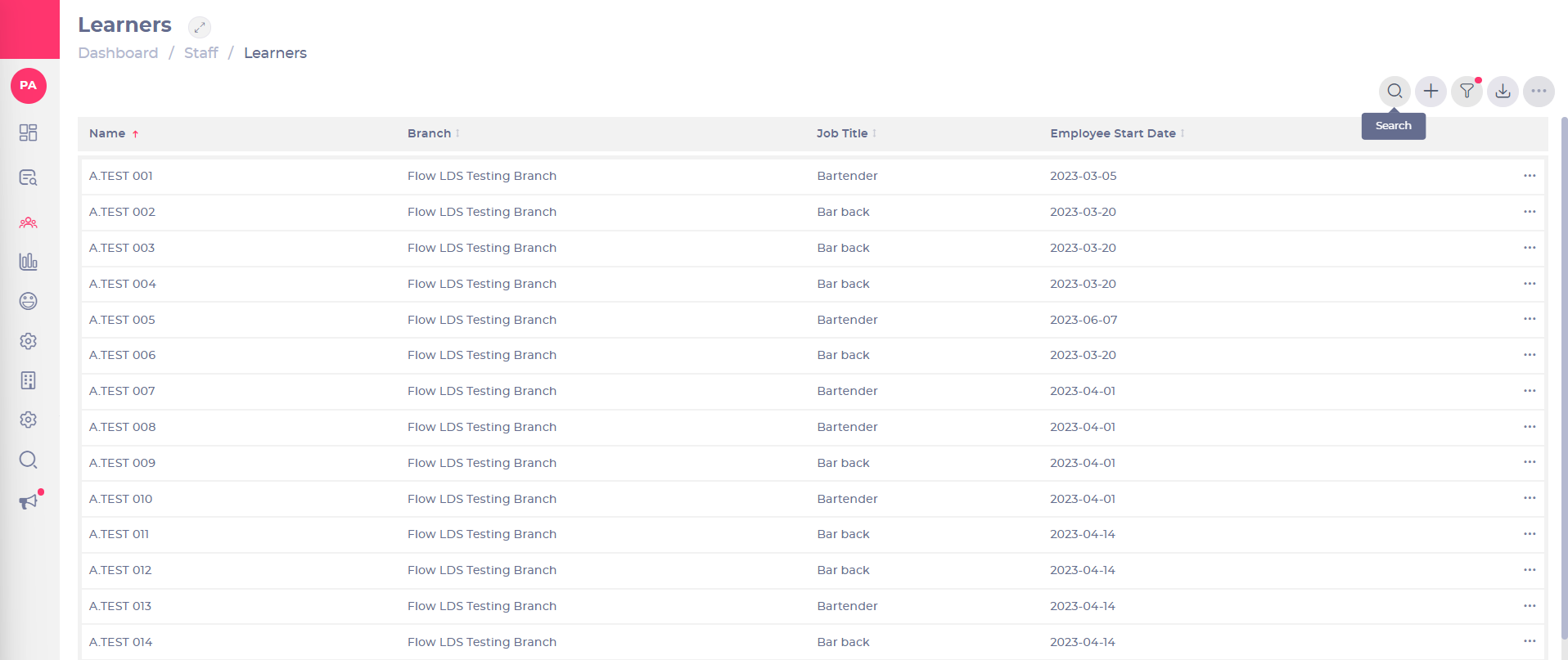
Task: Click branch cell of A.TEST 003
Action: tap(482, 248)
